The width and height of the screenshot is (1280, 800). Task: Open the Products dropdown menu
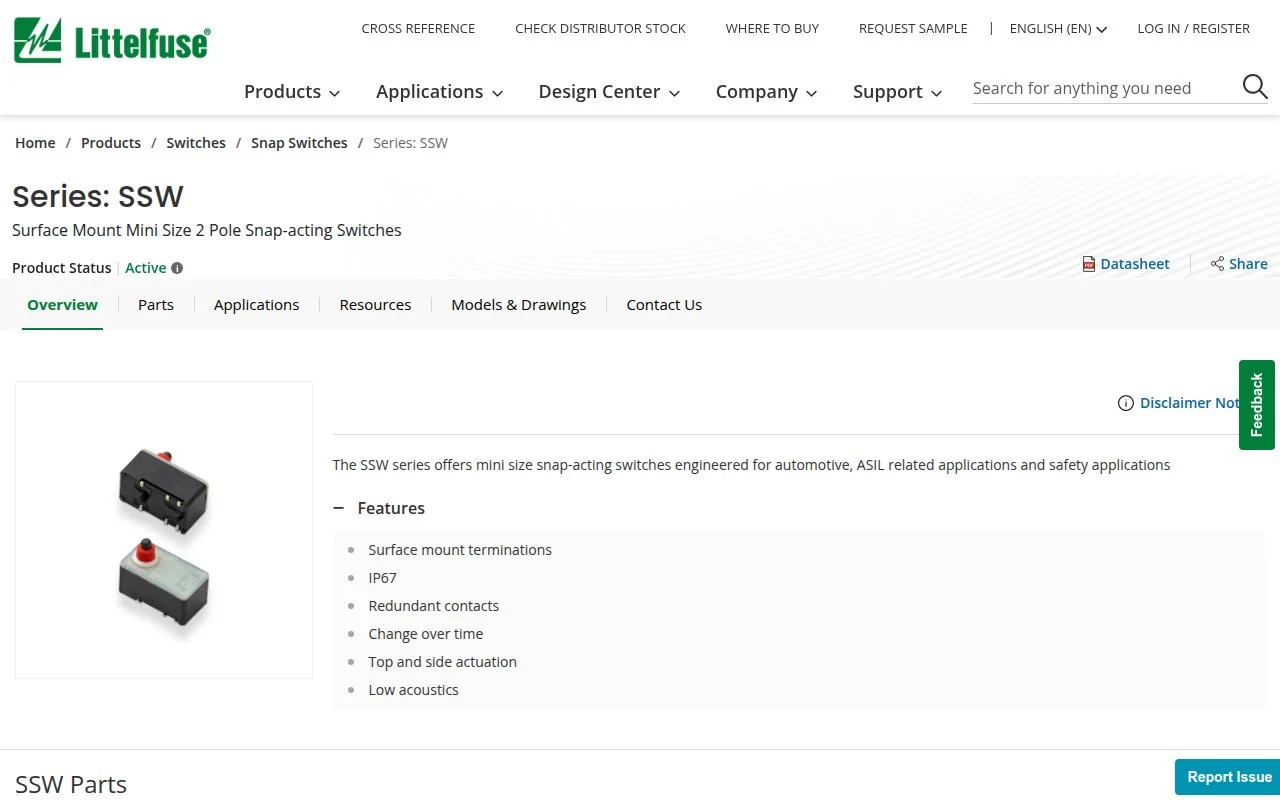coord(292,91)
